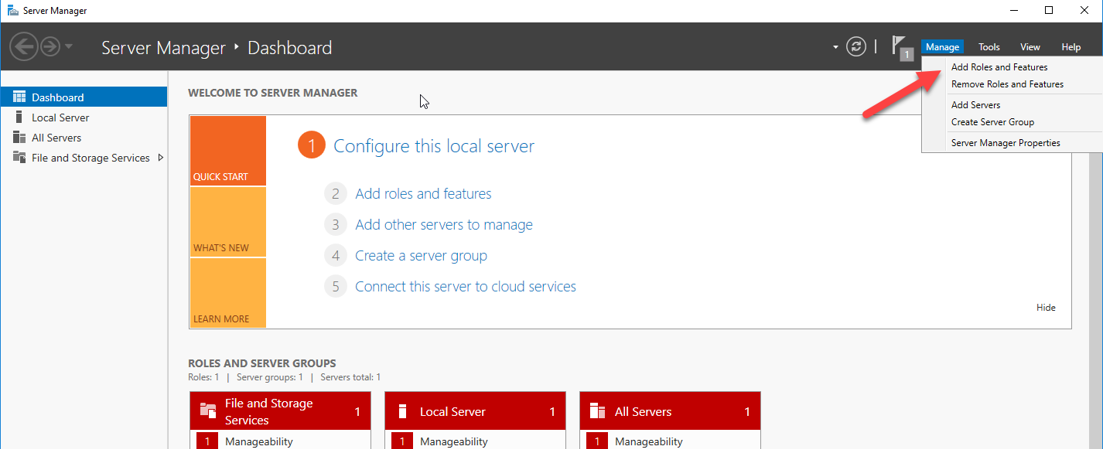Click the All Servers tile icon
The image size is (1104, 449).
pos(598,411)
